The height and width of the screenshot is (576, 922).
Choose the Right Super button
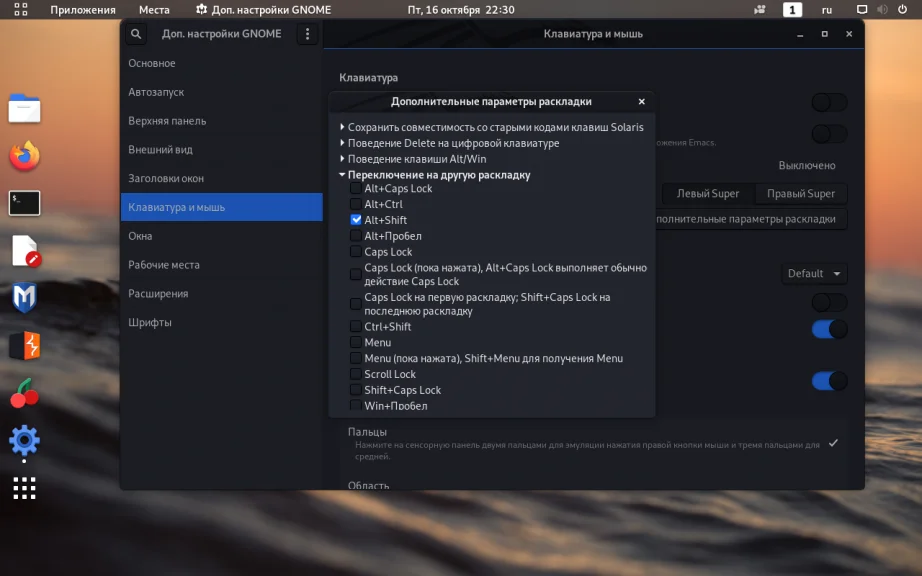coord(800,193)
